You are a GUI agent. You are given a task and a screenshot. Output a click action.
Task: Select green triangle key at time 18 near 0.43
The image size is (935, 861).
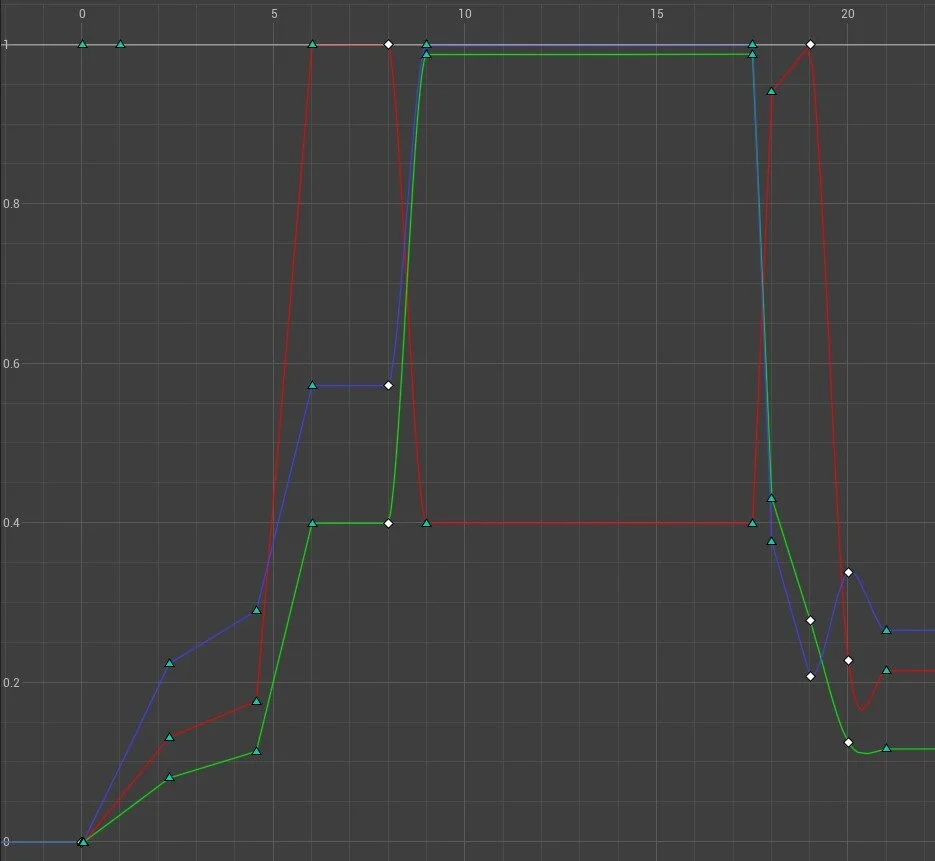click(772, 498)
